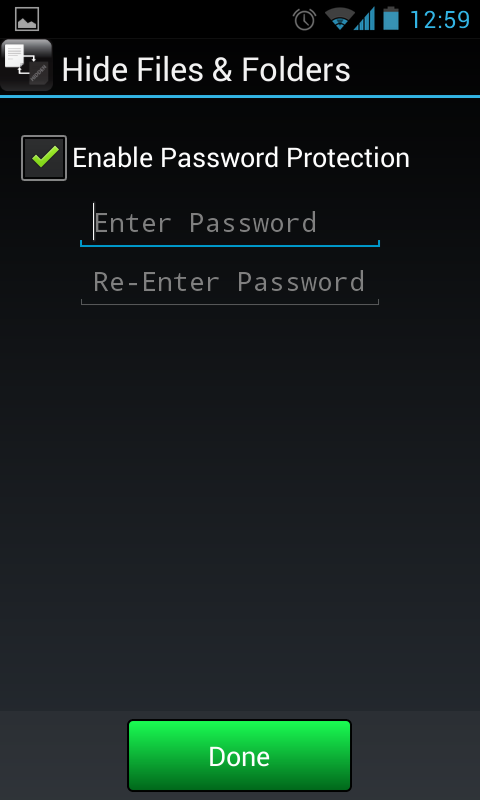Disable password protection using the checked box
This screenshot has height=800, width=480.
pos(44,158)
